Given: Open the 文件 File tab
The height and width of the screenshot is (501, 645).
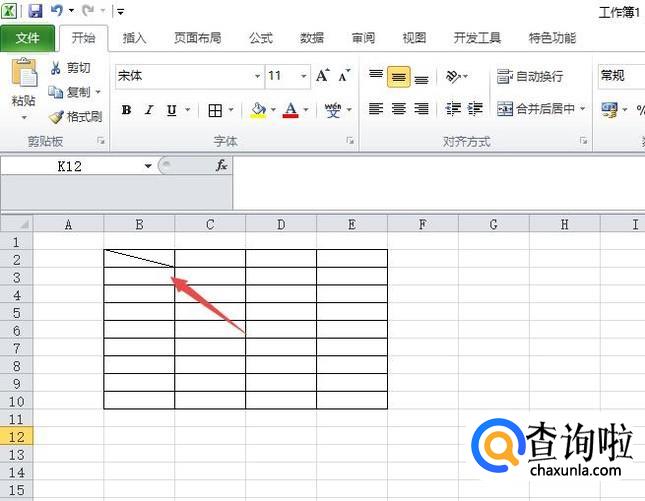Looking at the screenshot, I should click(28, 38).
